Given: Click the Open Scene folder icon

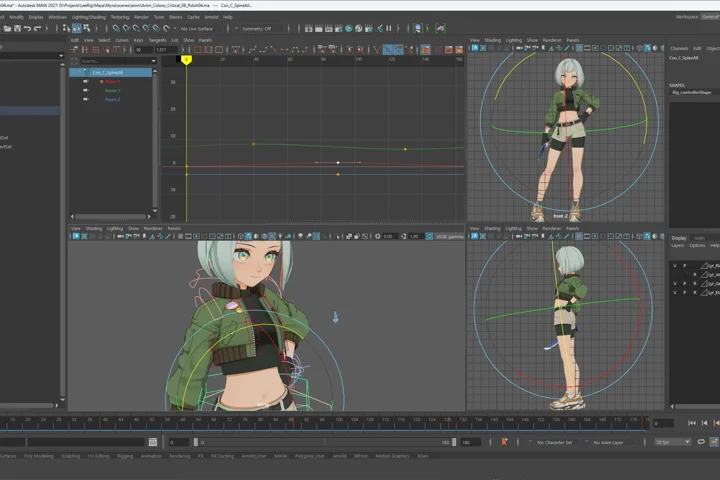Looking at the screenshot, I should pyautogui.click(x=7, y=28).
